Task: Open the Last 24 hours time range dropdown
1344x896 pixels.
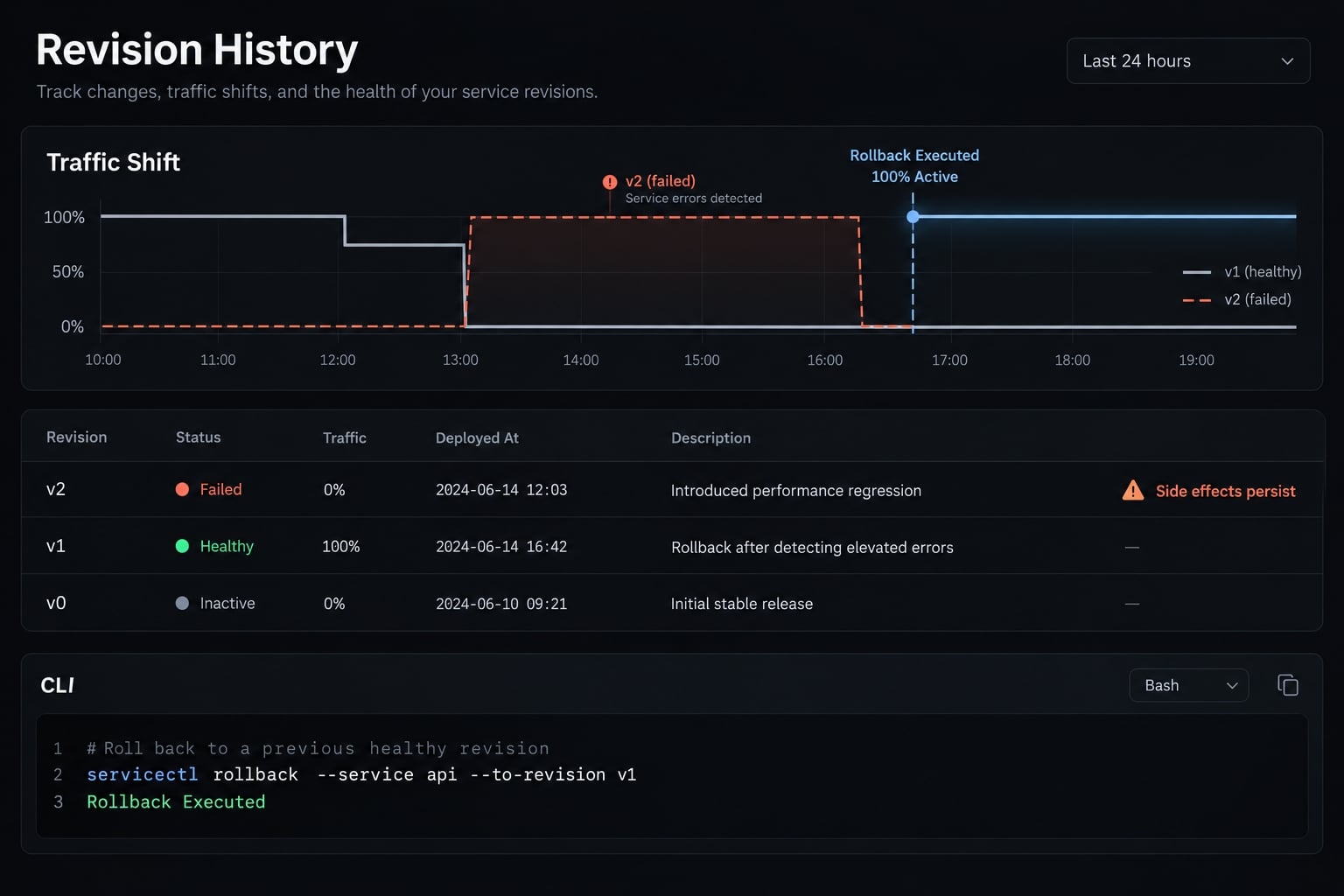Action: [x=1188, y=60]
